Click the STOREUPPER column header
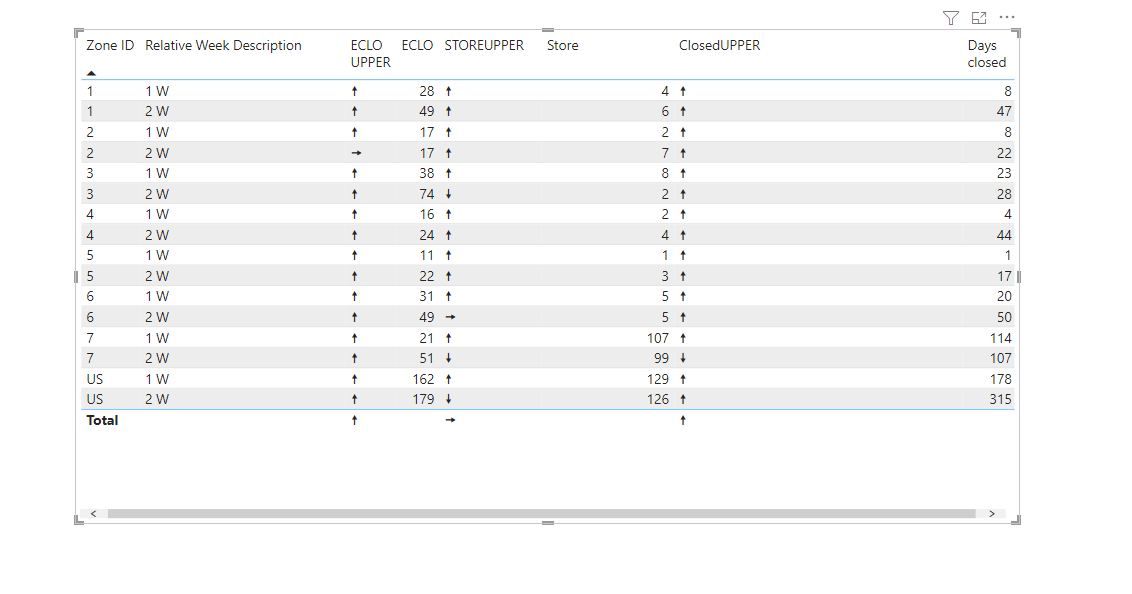This screenshot has height=594, width=1132. click(484, 45)
